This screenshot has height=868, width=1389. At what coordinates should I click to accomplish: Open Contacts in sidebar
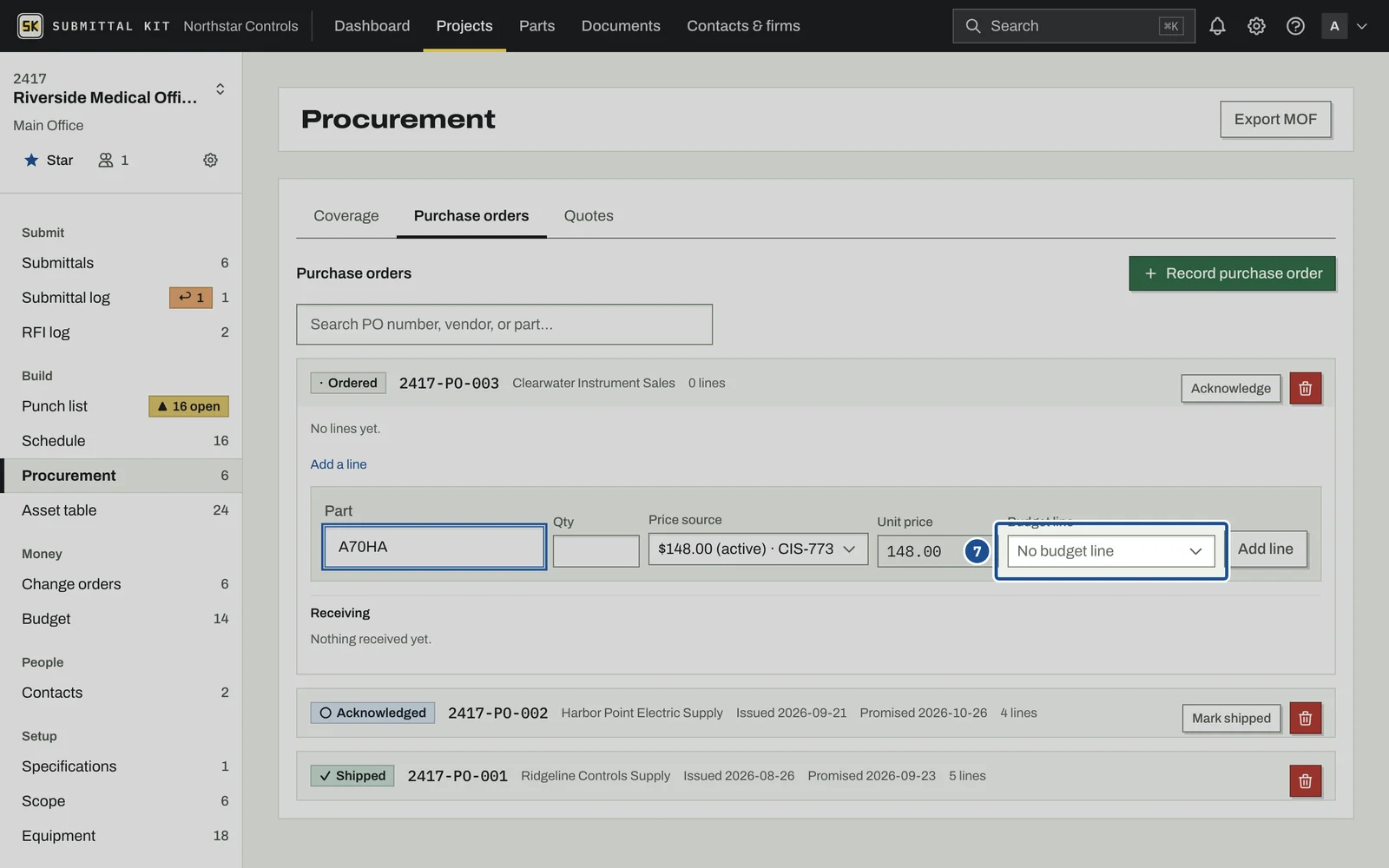tap(122, 693)
